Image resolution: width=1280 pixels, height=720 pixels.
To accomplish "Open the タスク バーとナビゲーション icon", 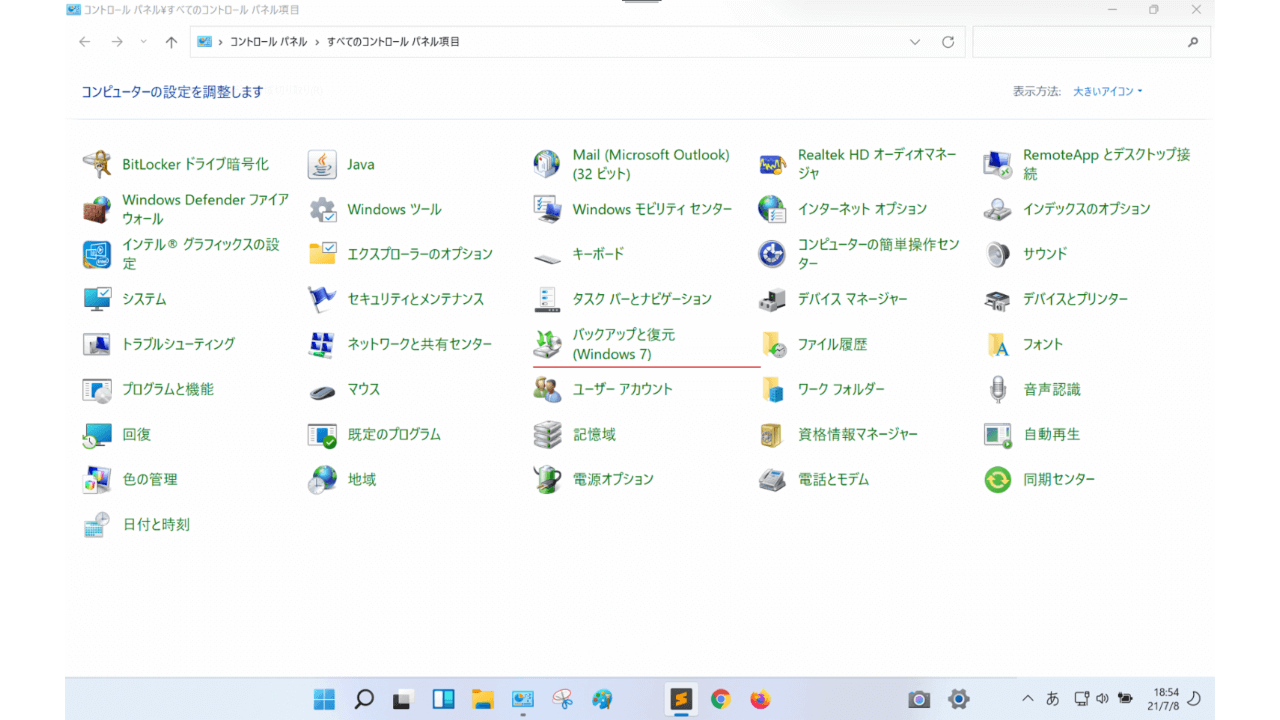I will point(547,299).
